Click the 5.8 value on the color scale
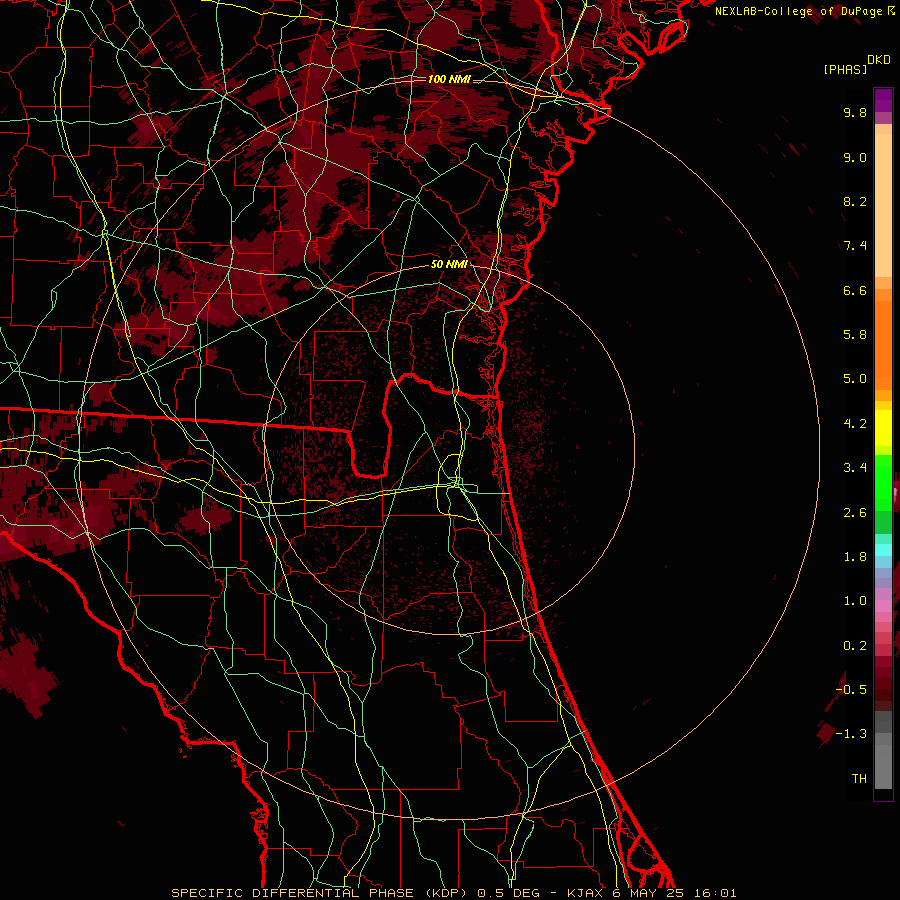Image resolution: width=900 pixels, height=900 pixels. (x=855, y=335)
